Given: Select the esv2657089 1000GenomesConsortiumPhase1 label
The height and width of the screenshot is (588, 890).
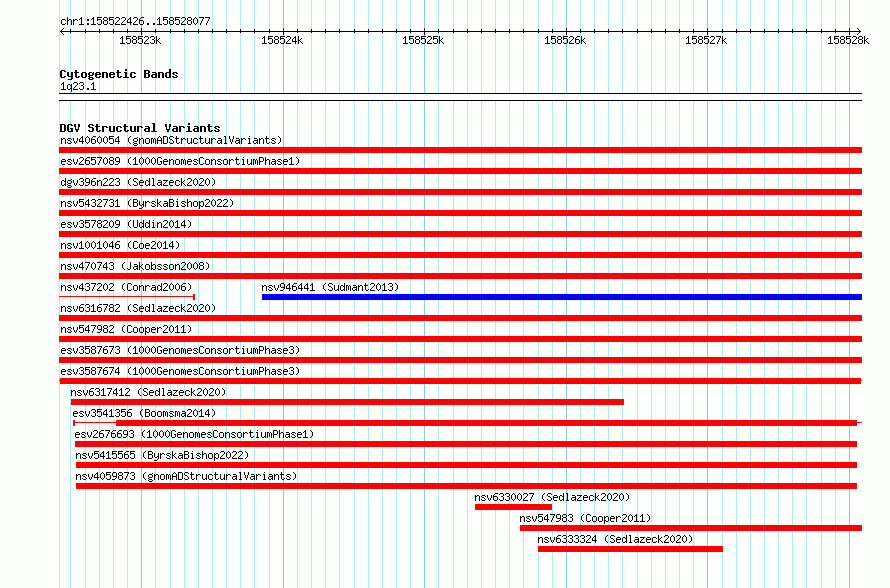Looking at the screenshot, I should [x=180, y=161].
